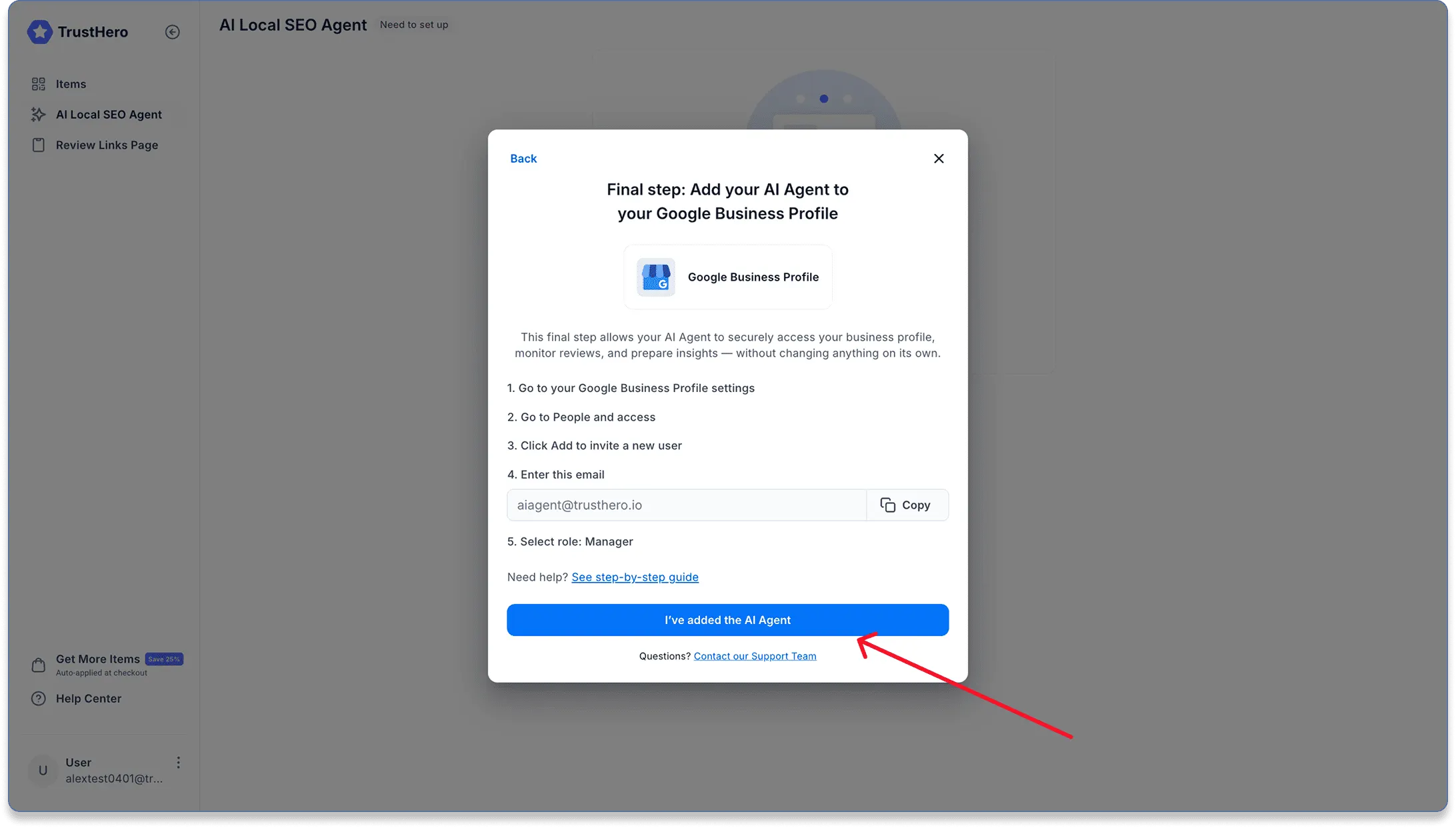The height and width of the screenshot is (828, 1456).
Task: Click the Get More Items bag icon
Action: pos(39,665)
